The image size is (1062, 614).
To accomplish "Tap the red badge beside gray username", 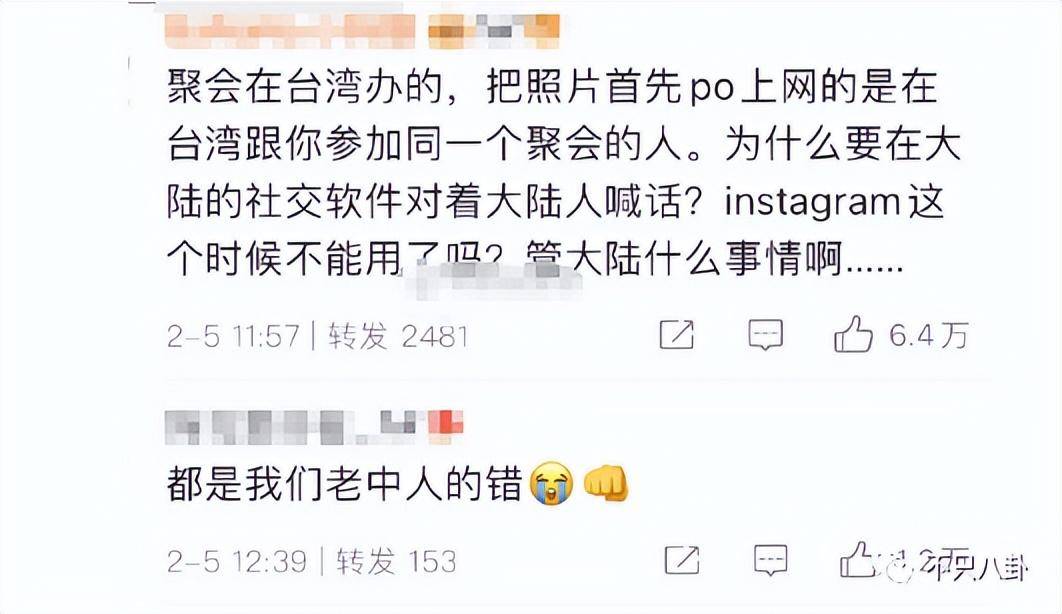I will (449, 423).
